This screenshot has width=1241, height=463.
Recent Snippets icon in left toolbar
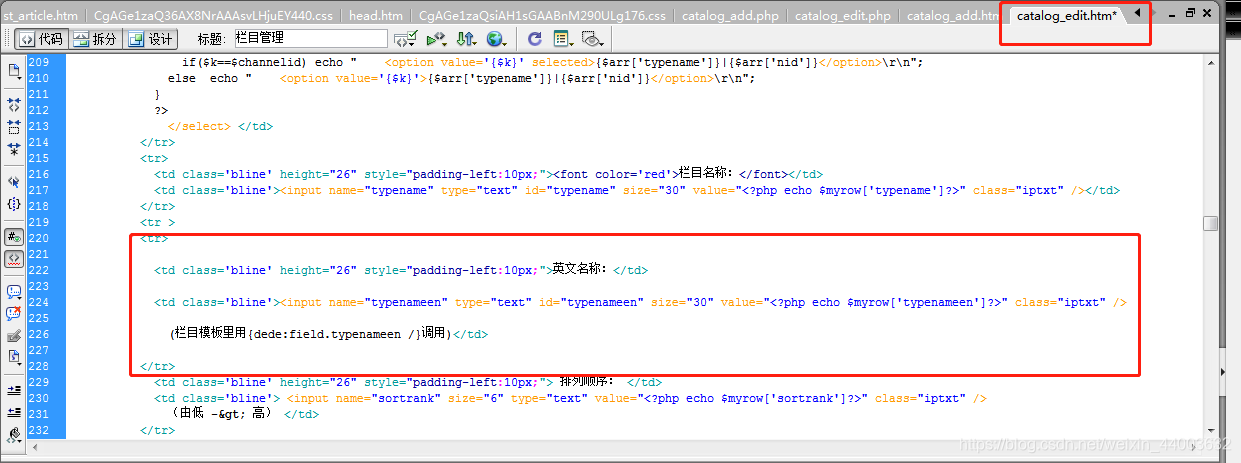click(x=14, y=356)
